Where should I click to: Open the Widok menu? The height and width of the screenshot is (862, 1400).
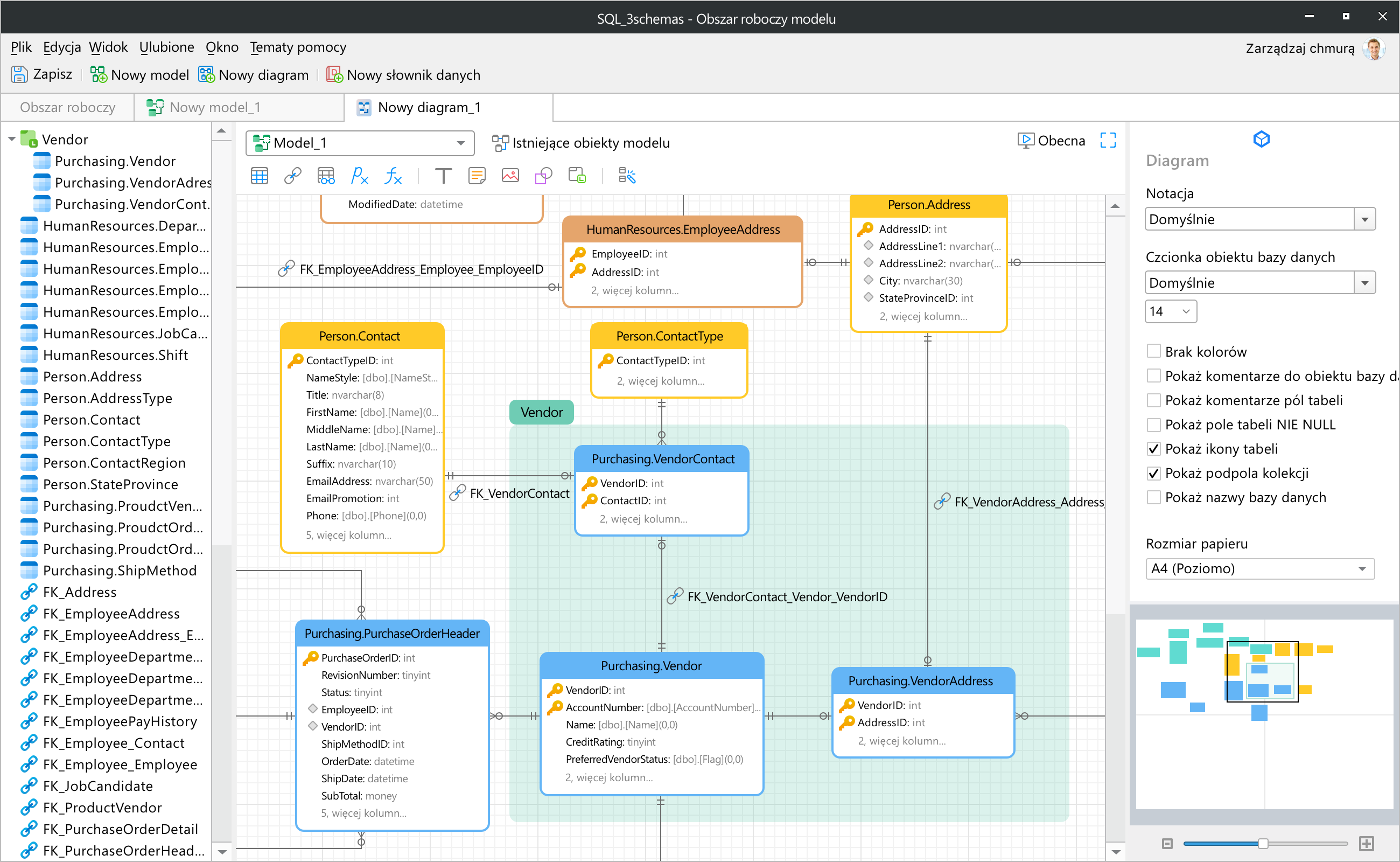[108, 47]
